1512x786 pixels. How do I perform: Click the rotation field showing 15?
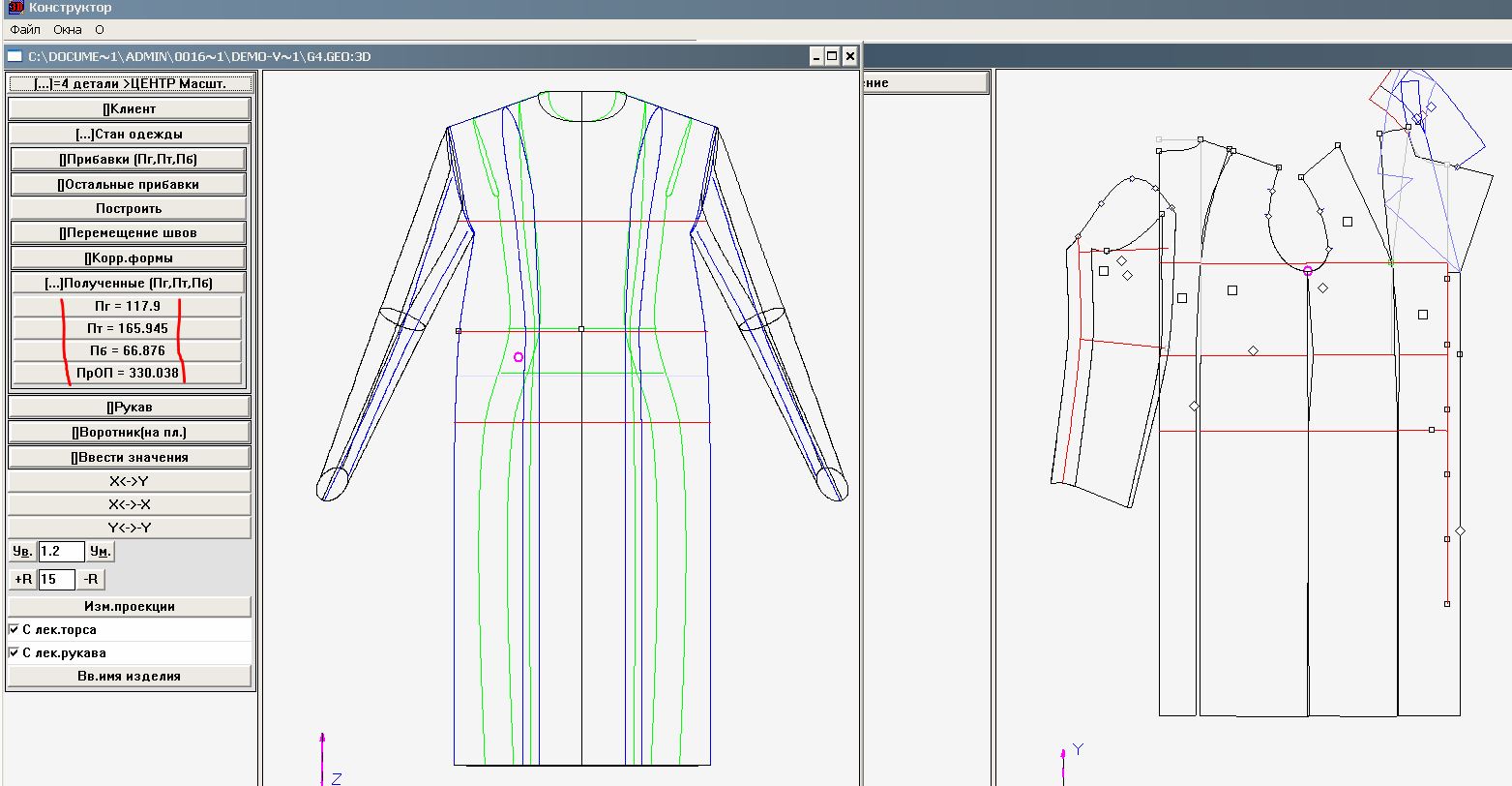(x=56, y=580)
